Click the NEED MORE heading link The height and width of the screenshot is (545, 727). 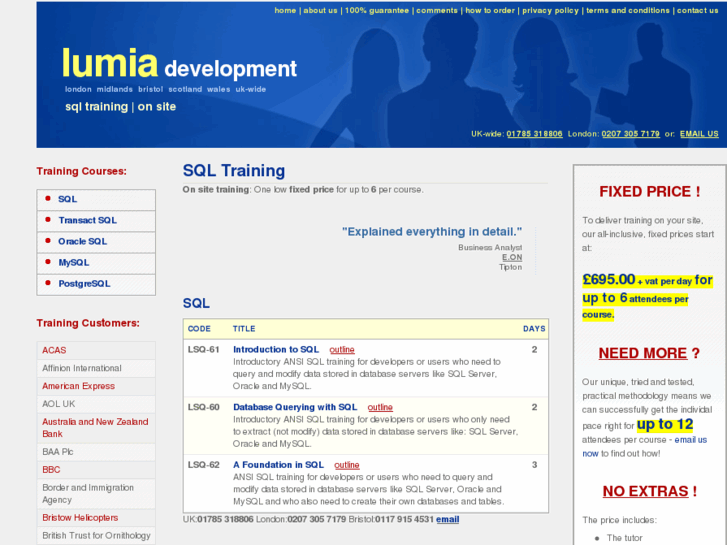coord(643,353)
